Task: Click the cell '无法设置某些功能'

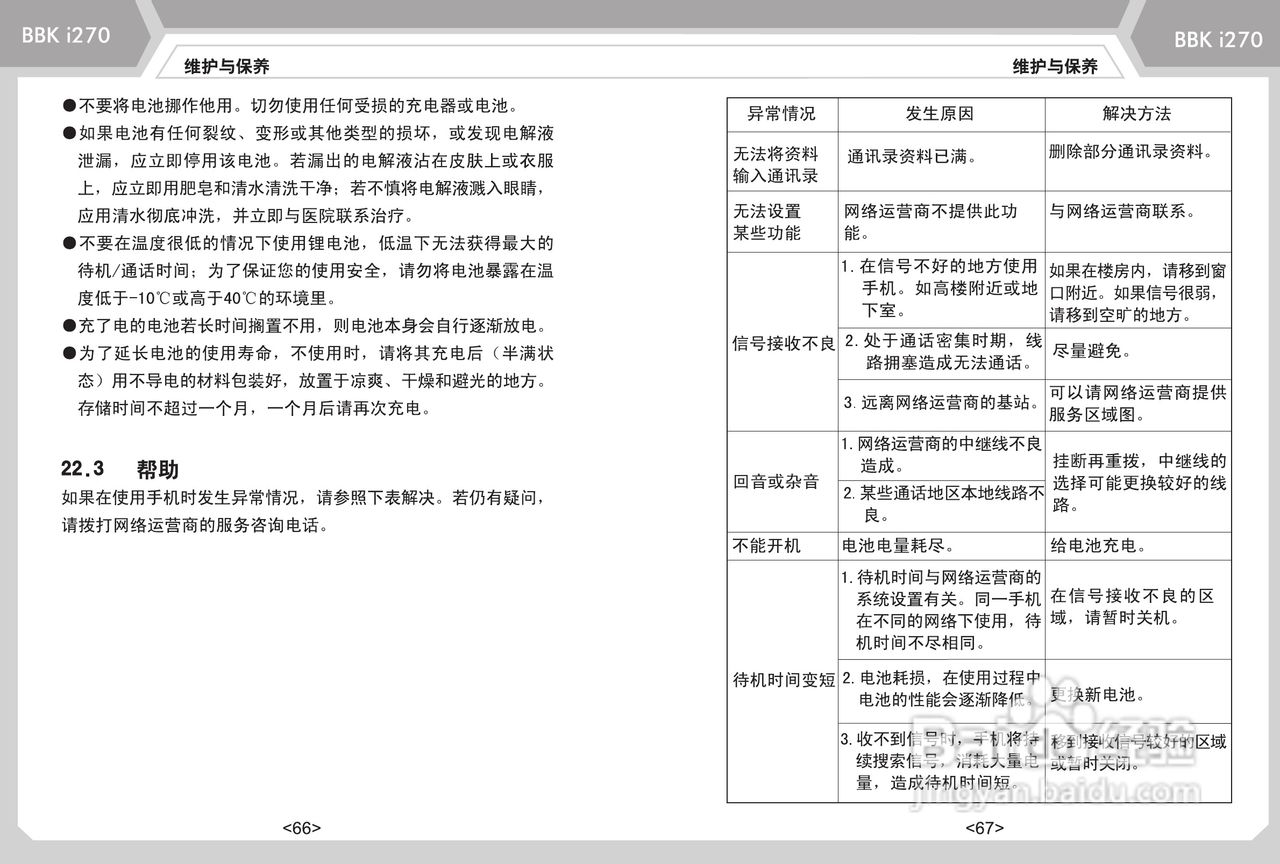Action: [768, 222]
